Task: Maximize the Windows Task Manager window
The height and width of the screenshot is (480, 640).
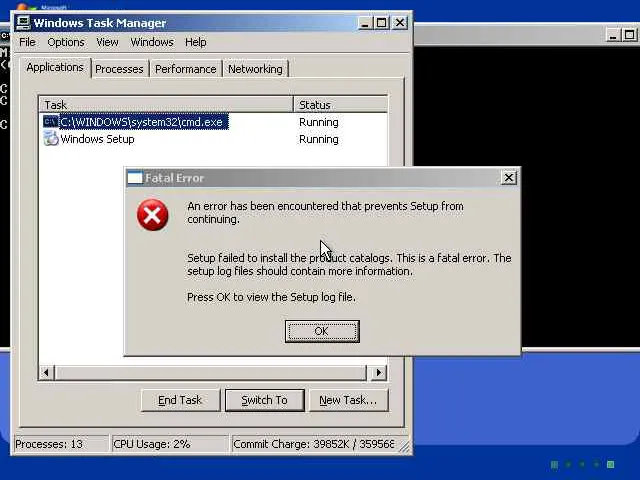Action: pyautogui.click(x=382, y=23)
